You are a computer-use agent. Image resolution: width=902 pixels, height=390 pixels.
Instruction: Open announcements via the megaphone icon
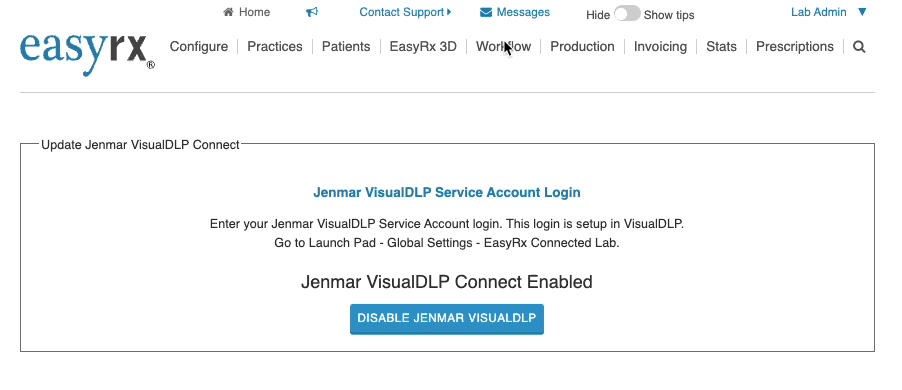pos(312,12)
